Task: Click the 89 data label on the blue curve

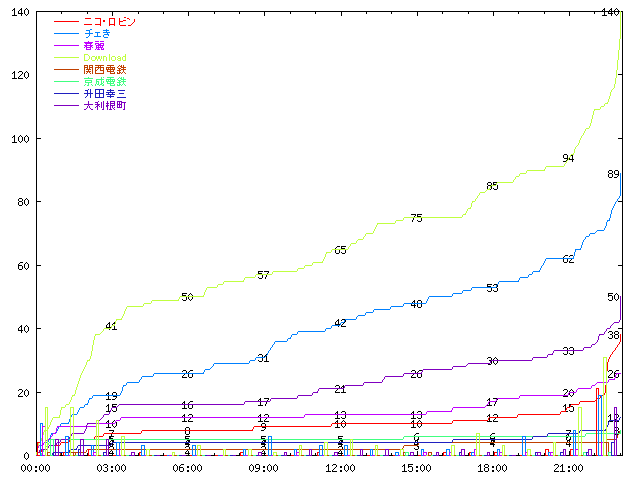Action: point(613,174)
